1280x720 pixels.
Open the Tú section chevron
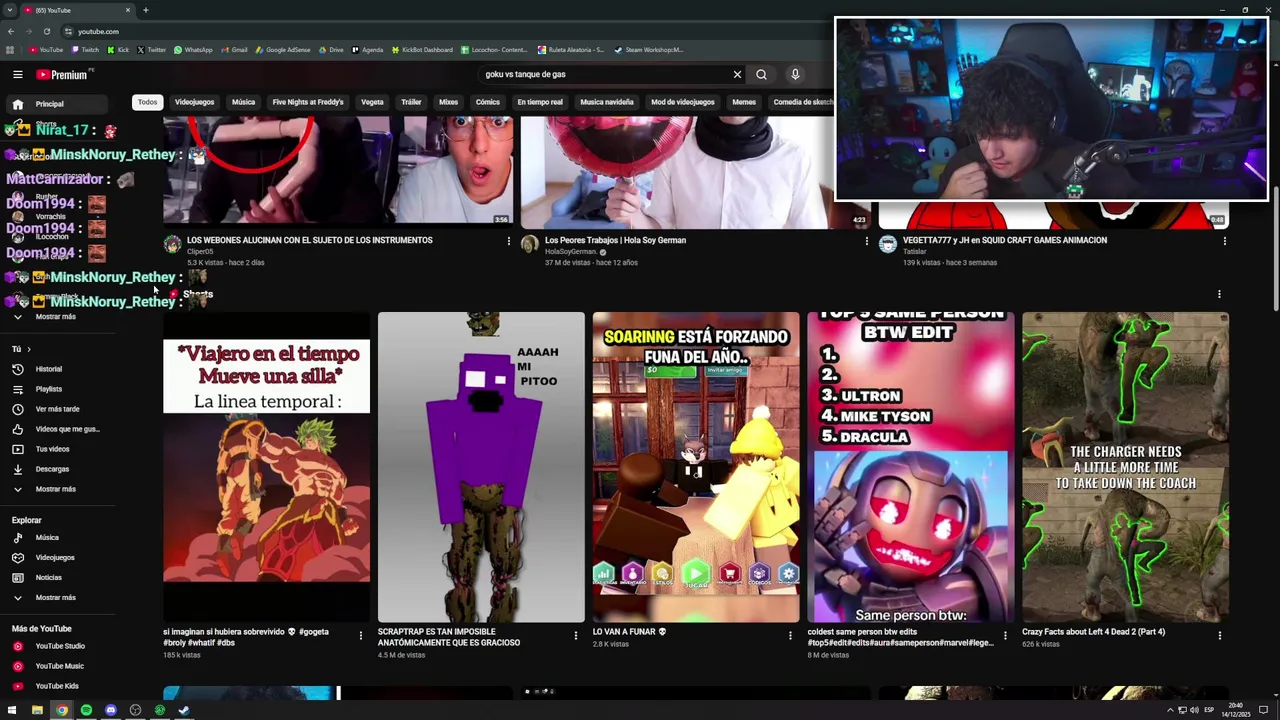(28, 349)
